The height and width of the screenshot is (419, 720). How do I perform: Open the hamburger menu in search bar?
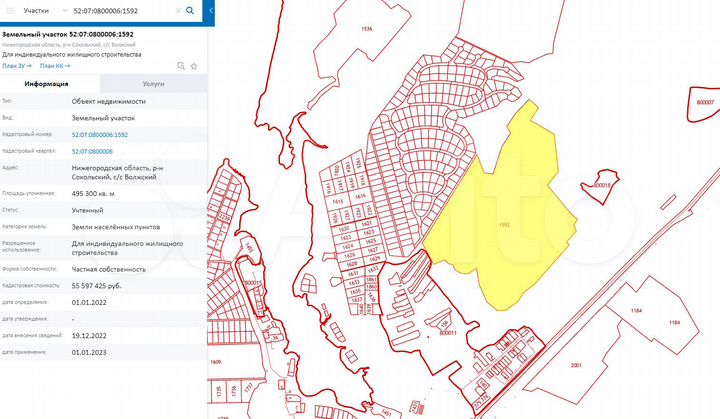11,12
